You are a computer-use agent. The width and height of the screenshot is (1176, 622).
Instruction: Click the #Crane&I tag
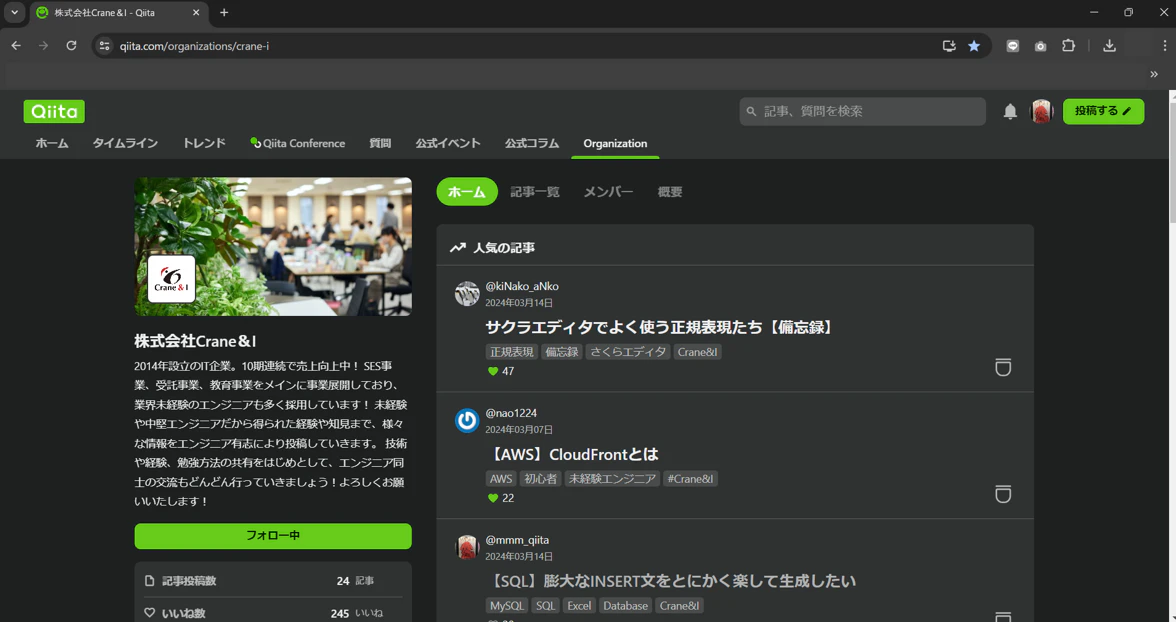(690, 479)
